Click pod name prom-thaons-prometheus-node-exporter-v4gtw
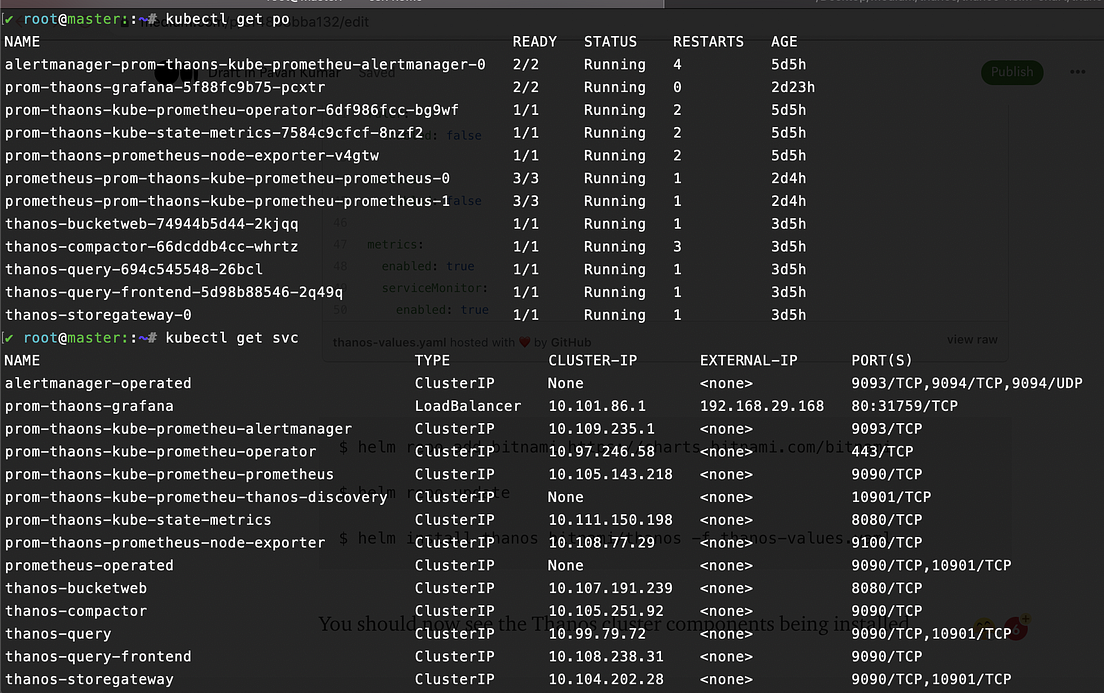1104x693 pixels. coord(192,156)
